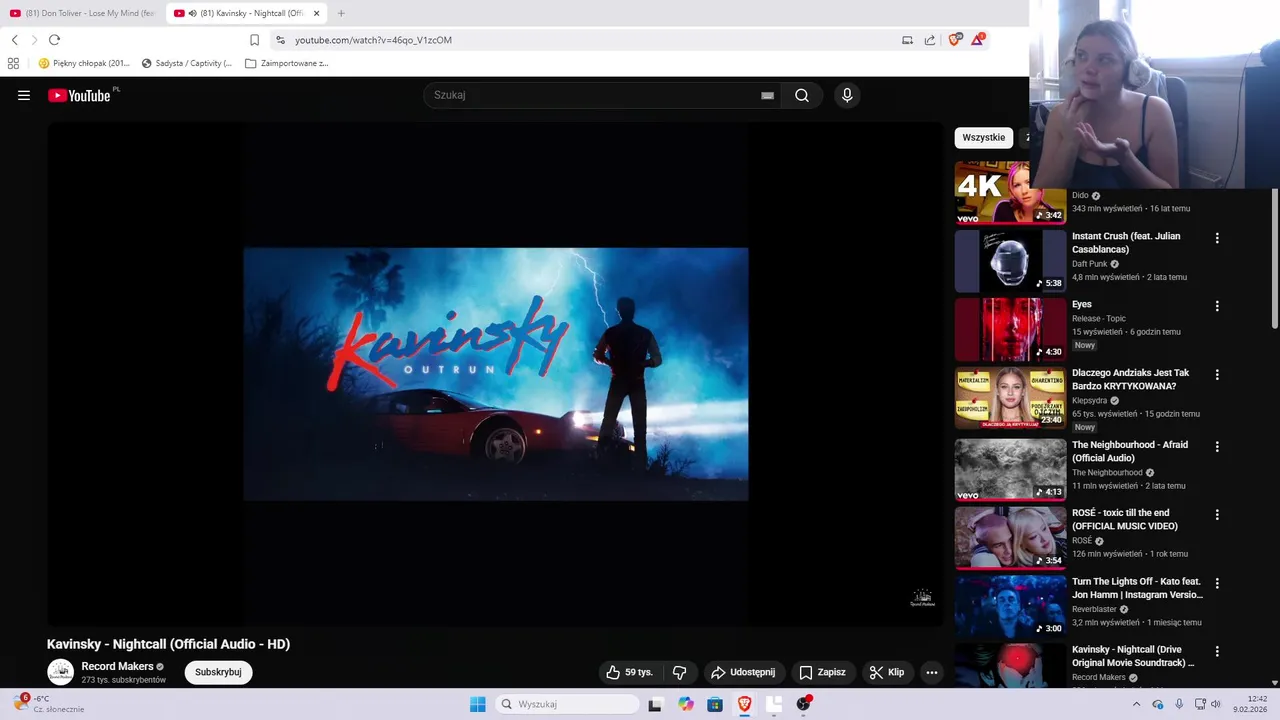Image resolution: width=1280 pixels, height=720 pixels.
Task: Open Record Makers channel avatar
Action: (x=61, y=672)
